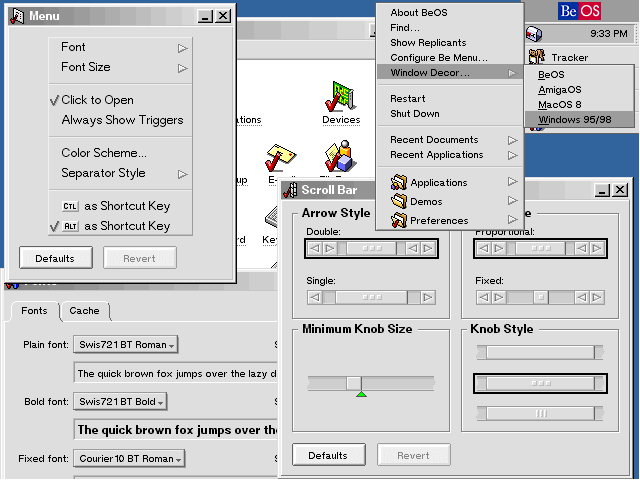Switch to the Cache tab
Viewport: 640px width, 480px height.
[84, 311]
